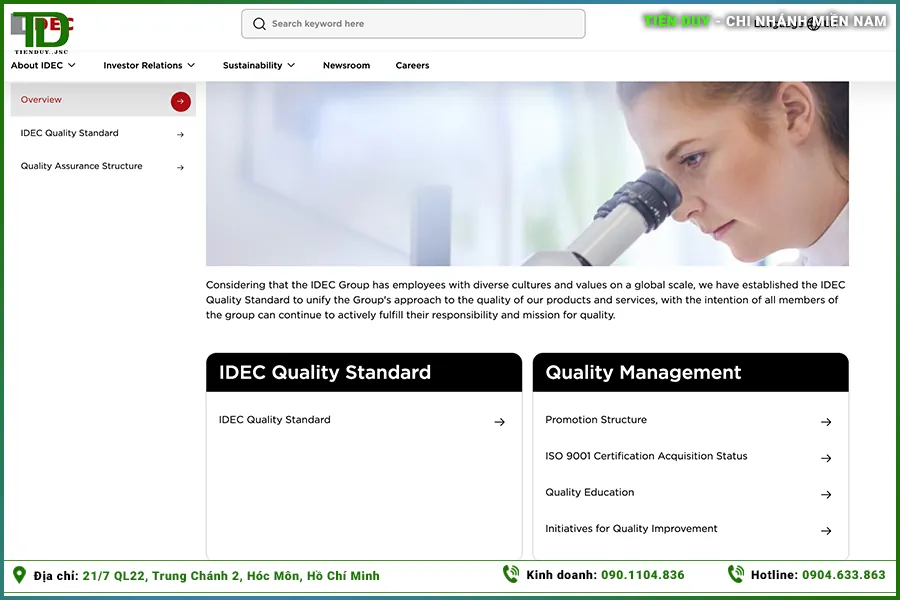The height and width of the screenshot is (600, 900).
Task: Select Overview in the sidebar
Action: (103, 100)
